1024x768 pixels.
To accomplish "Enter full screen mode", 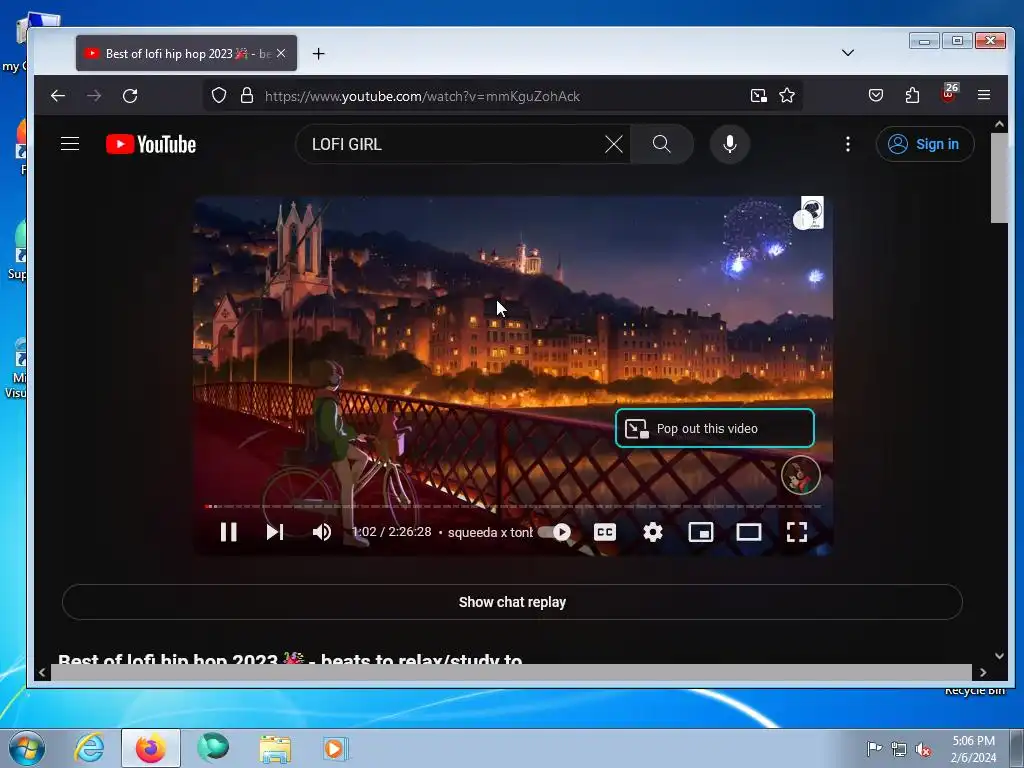I will point(797,532).
